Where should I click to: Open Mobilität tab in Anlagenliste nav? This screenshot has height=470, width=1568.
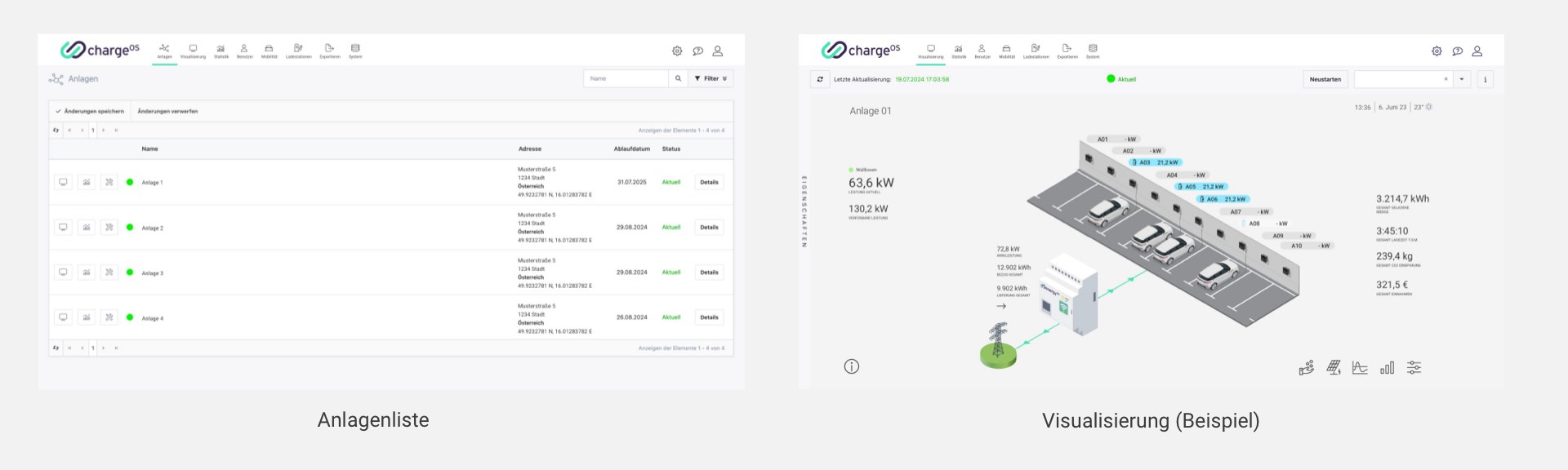[269, 51]
